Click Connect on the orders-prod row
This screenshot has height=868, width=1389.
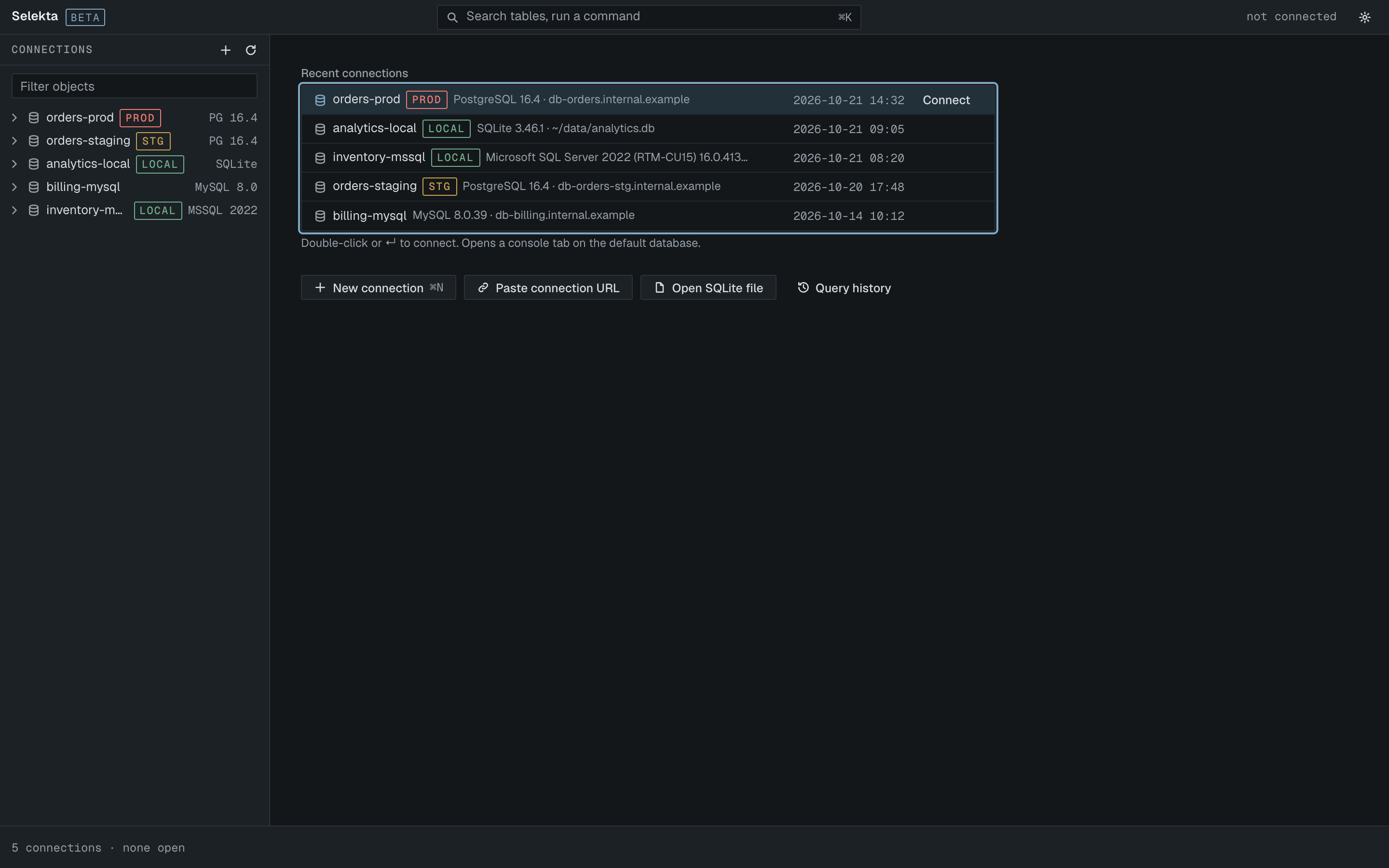tap(946, 100)
